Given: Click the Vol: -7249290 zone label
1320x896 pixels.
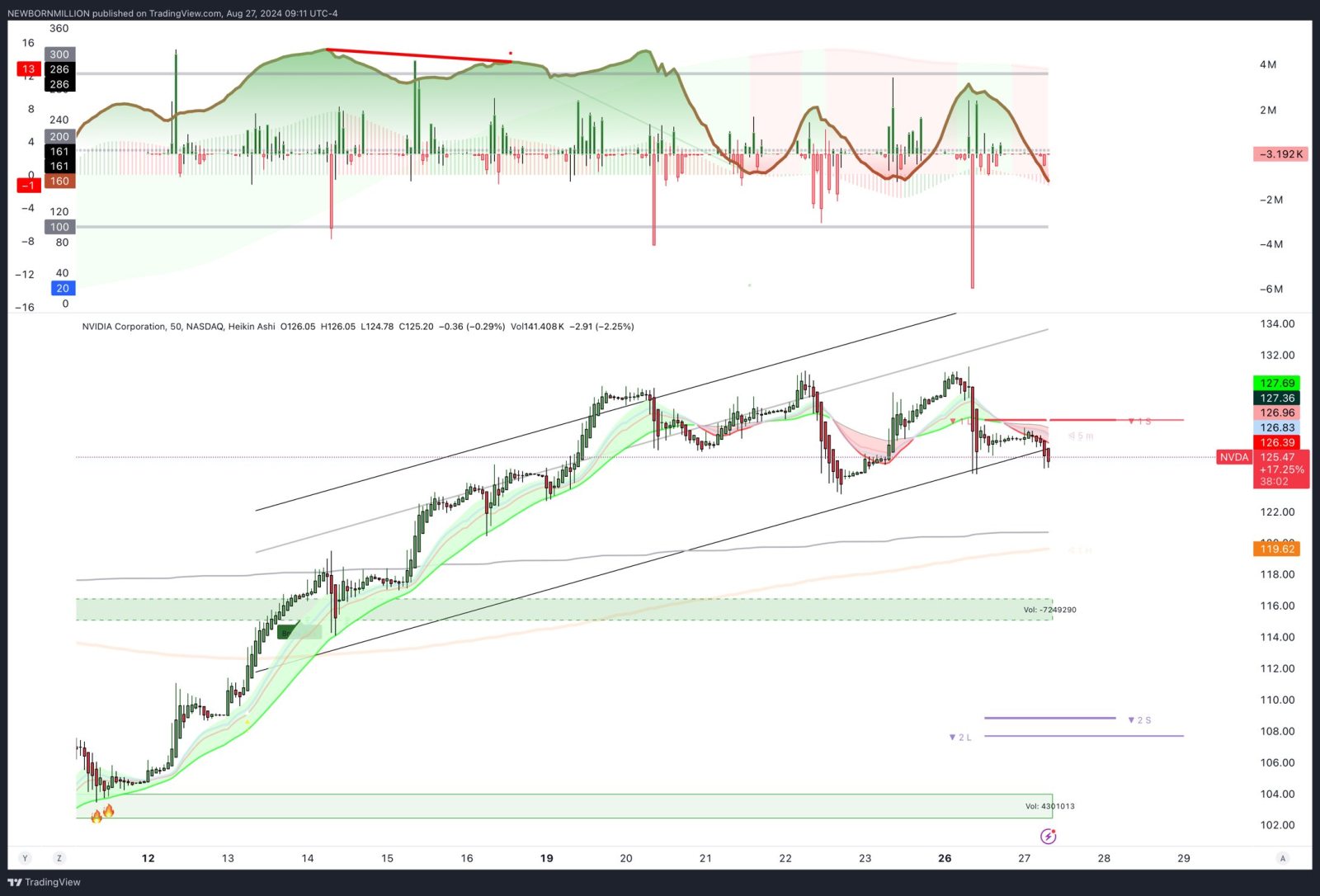Looking at the screenshot, I should pos(1049,610).
